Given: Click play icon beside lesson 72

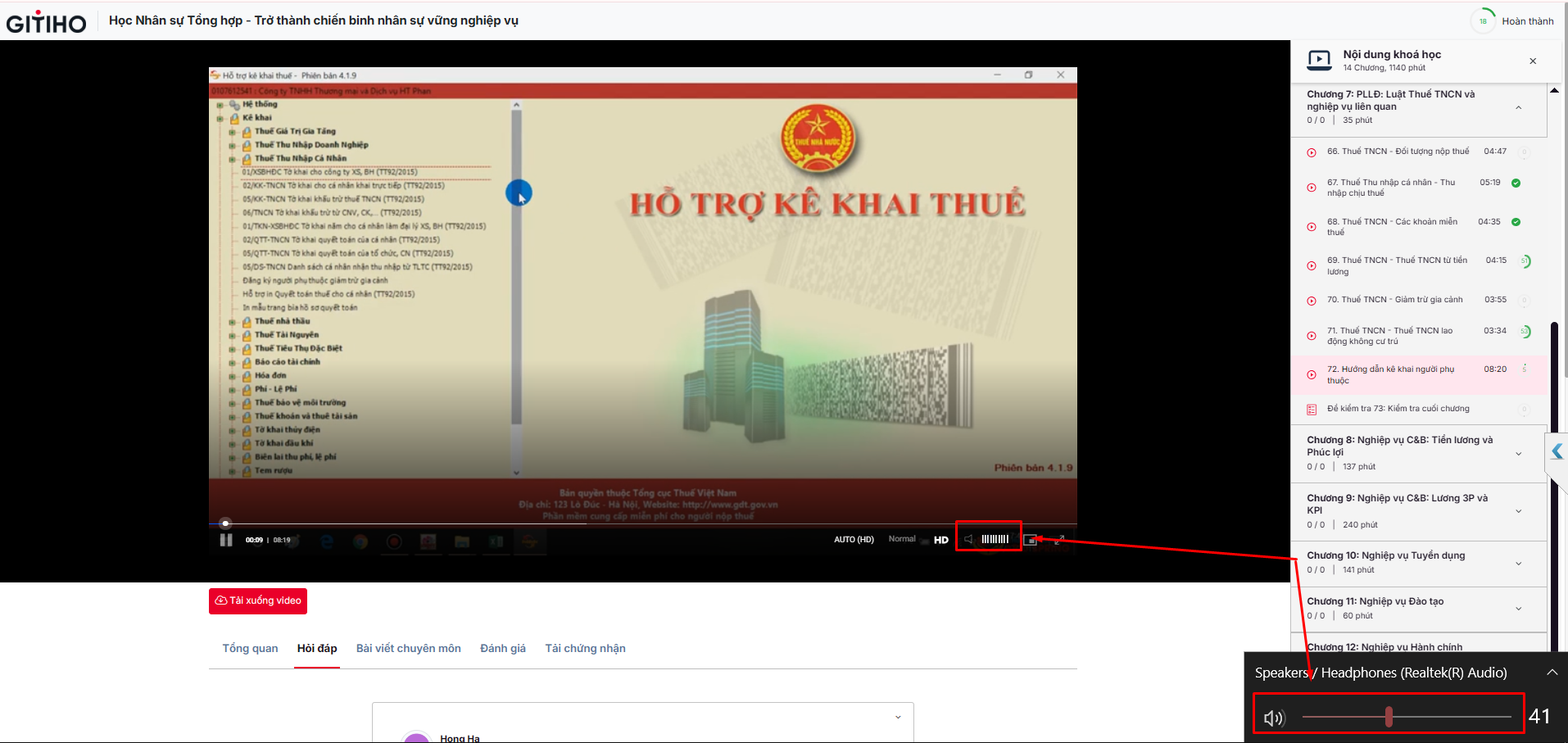Looking at the screenshot, I should pyautogui.click(x=1312, y=375).
